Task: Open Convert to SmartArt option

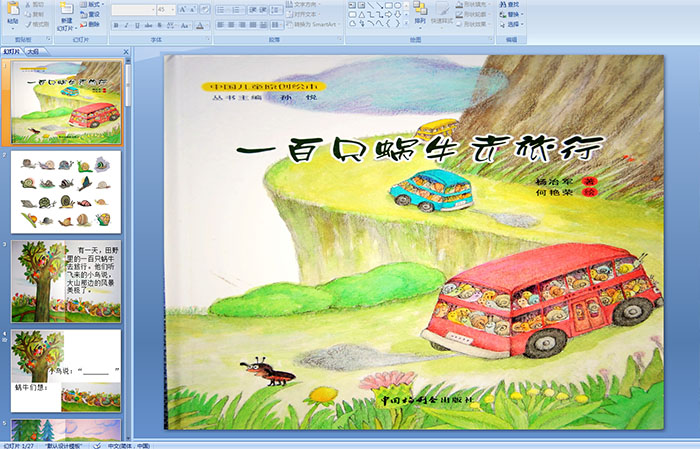Action: (x=312, y=24)
